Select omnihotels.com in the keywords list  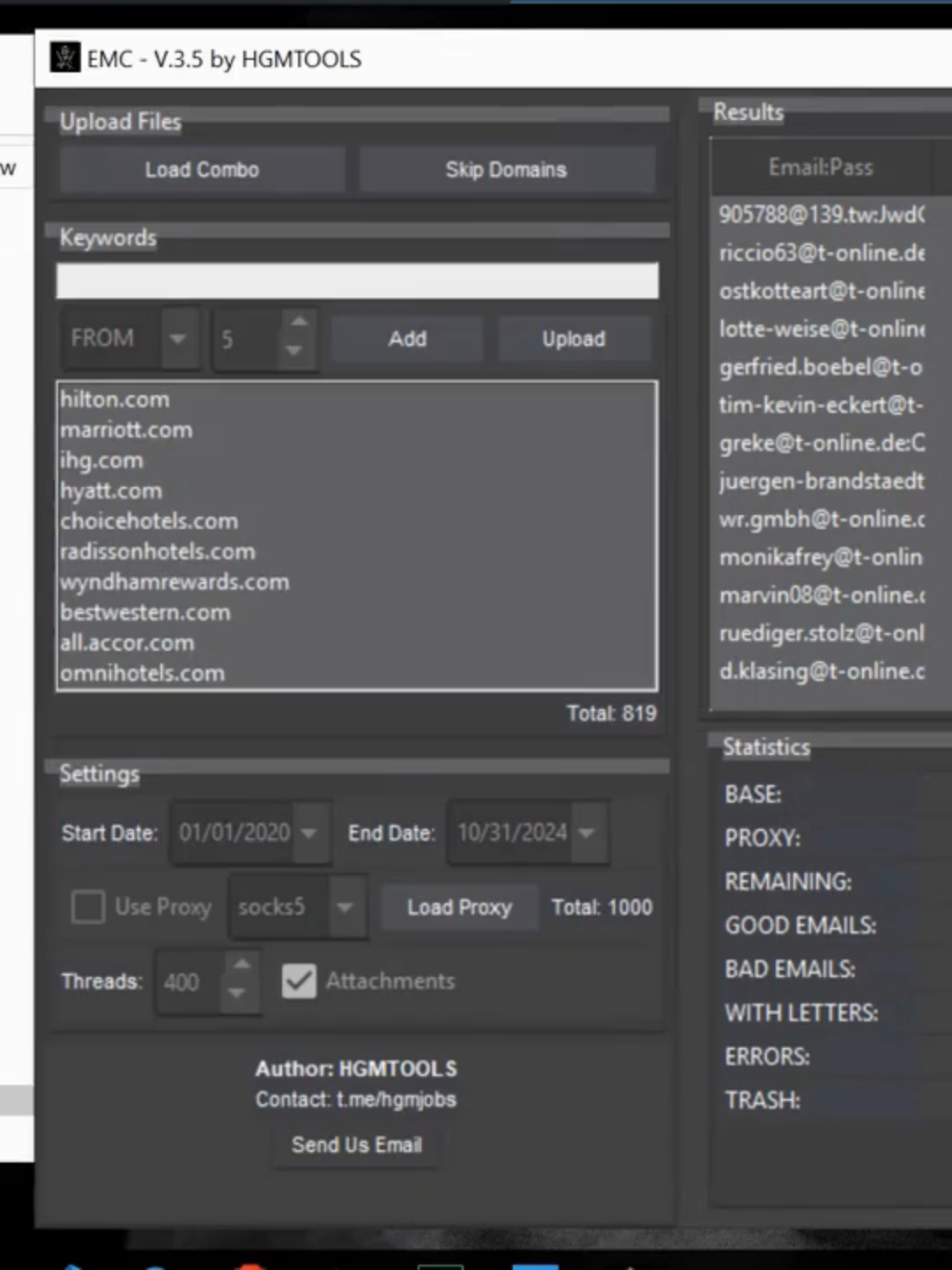[x=142, y=674]
